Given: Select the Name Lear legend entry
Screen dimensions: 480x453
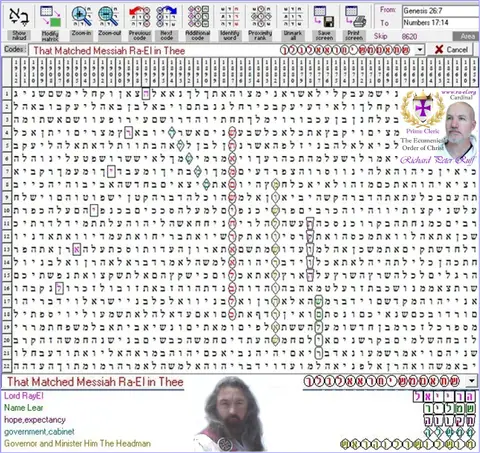Looking at the screenshot, I should coord(23,407).
